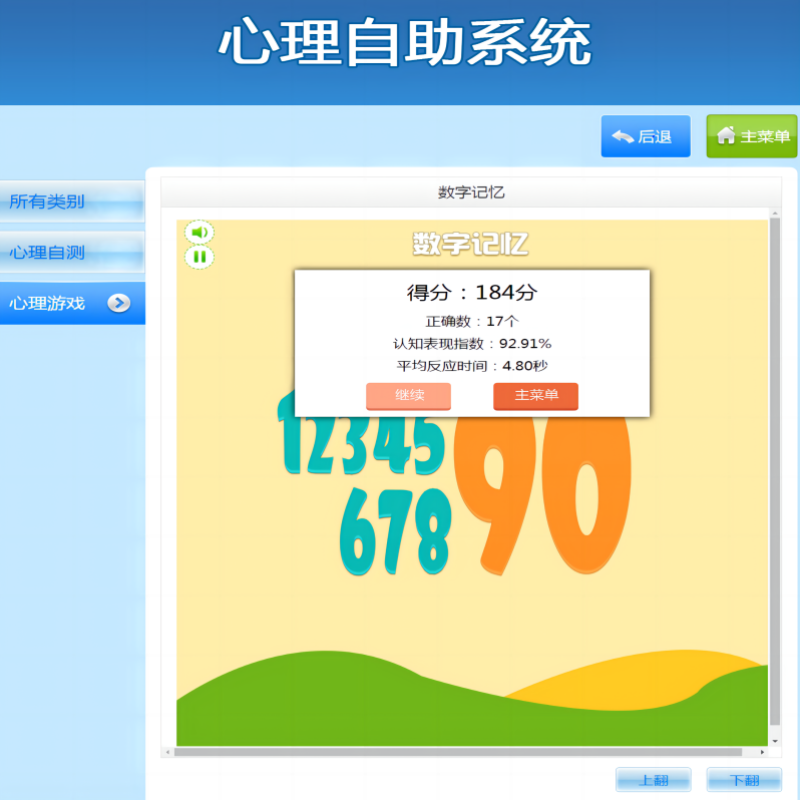Viewport: 800px width, 800px height.
Task: Click the 认知表现指数：92.91% line
Action: 472,344
